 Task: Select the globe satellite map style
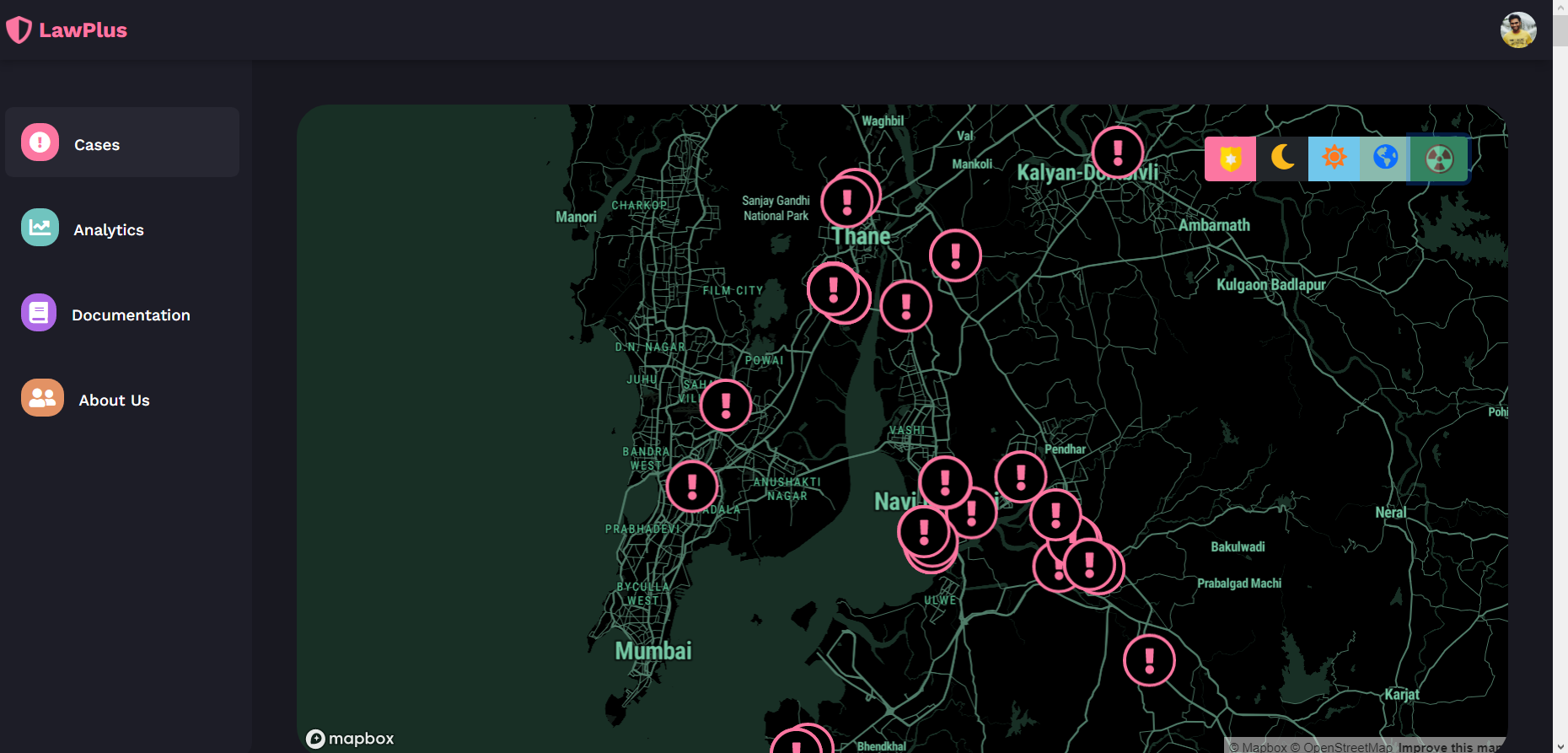coord(1385,159)
